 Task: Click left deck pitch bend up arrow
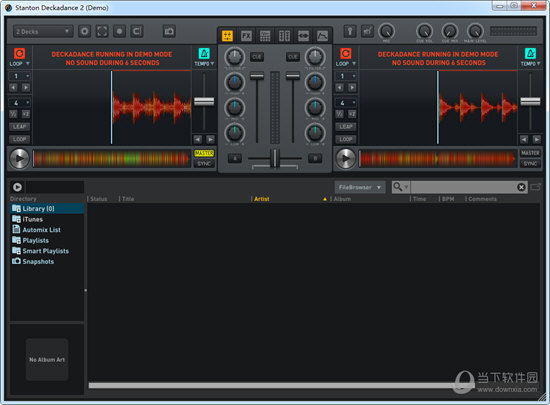(x=210, y=139)
